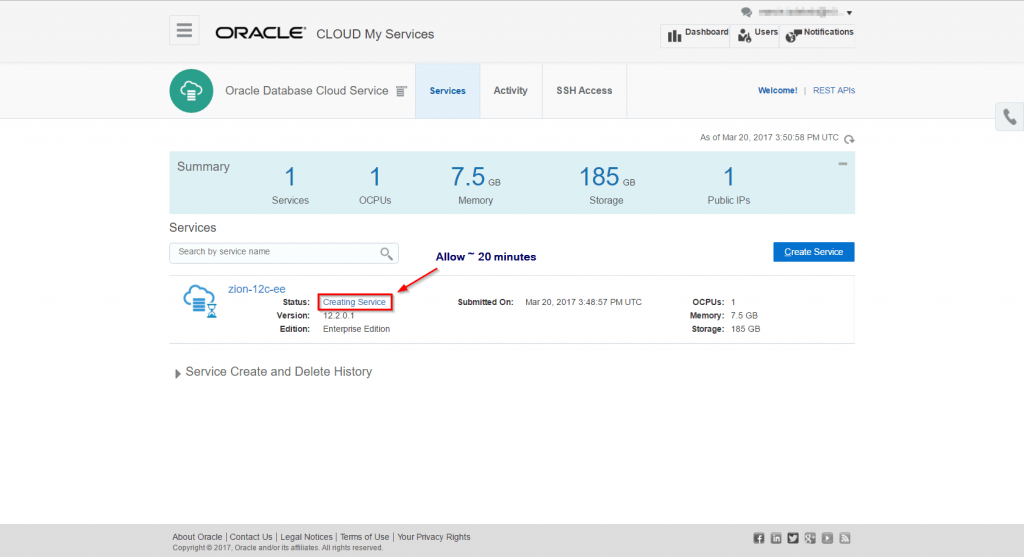The height and width of the screenshot is (560, 1024).
Task: Focus the Search by service name field
Action: tap(283, 253)
